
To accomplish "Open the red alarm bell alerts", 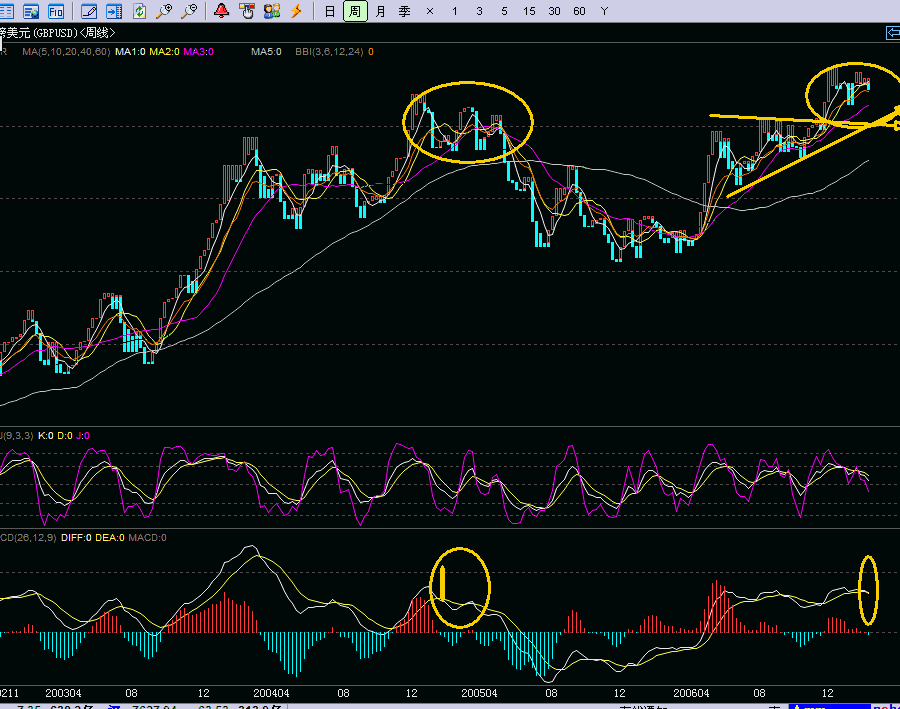I will tap(222, 11).
